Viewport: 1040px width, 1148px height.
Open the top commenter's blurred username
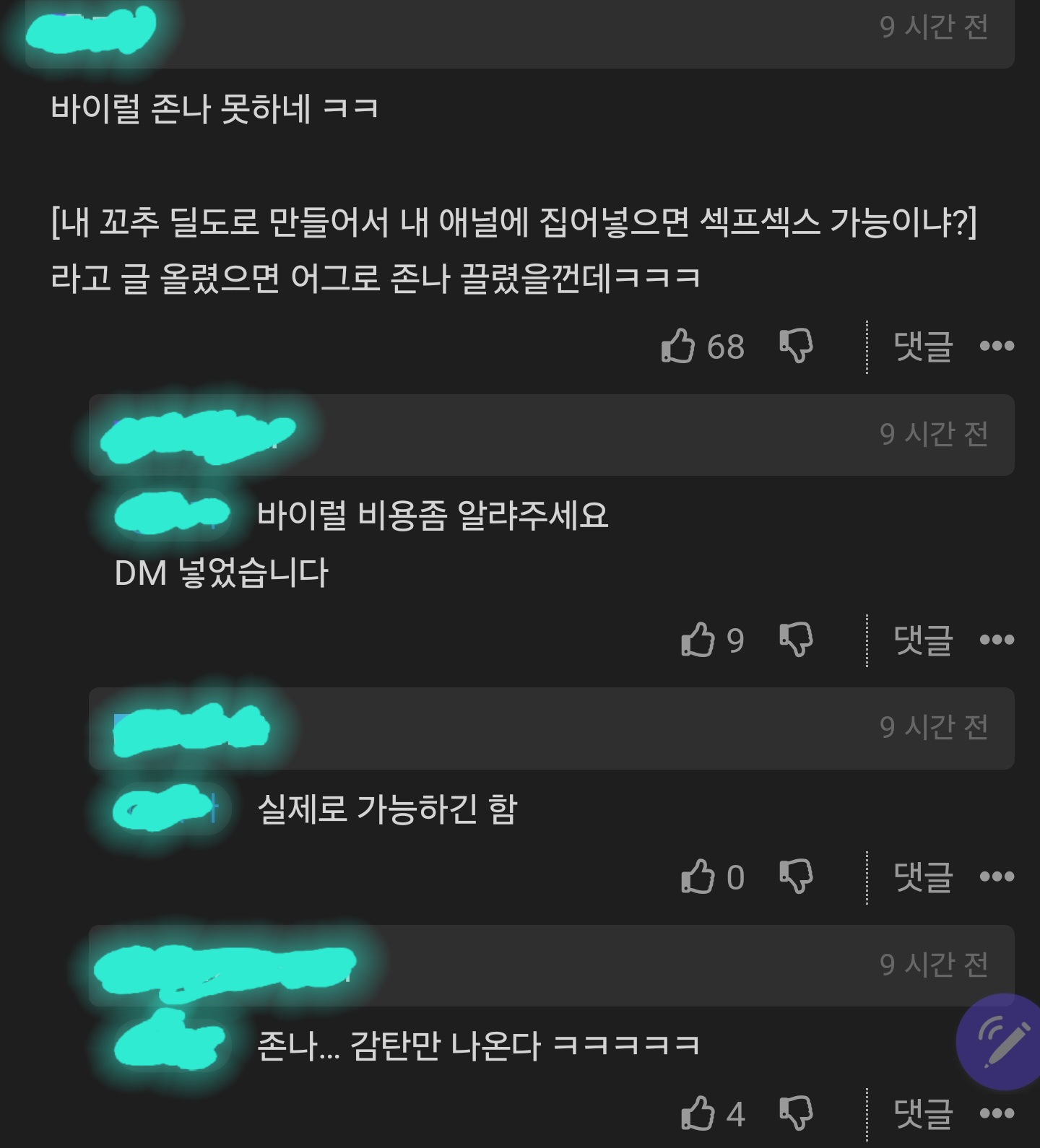tap(90, 30)
